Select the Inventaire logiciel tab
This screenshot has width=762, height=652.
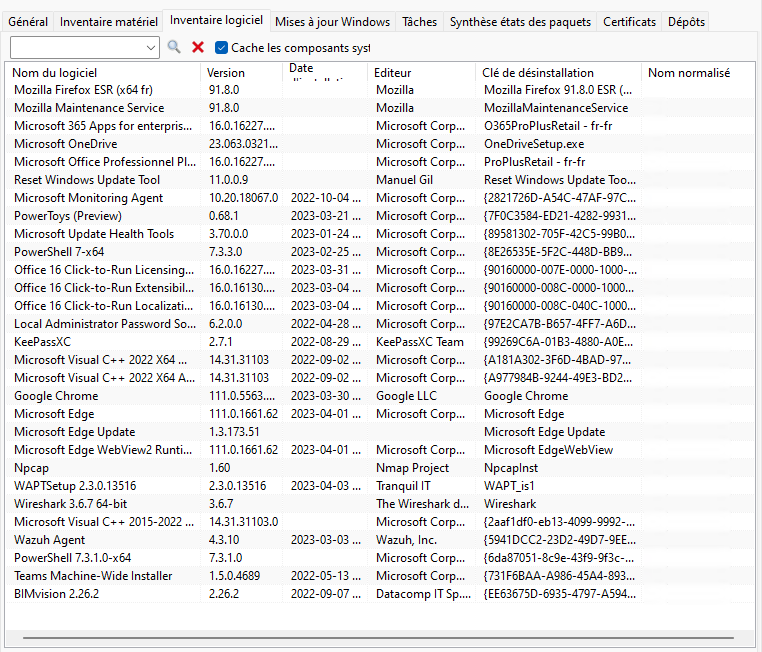coord(216,20)
